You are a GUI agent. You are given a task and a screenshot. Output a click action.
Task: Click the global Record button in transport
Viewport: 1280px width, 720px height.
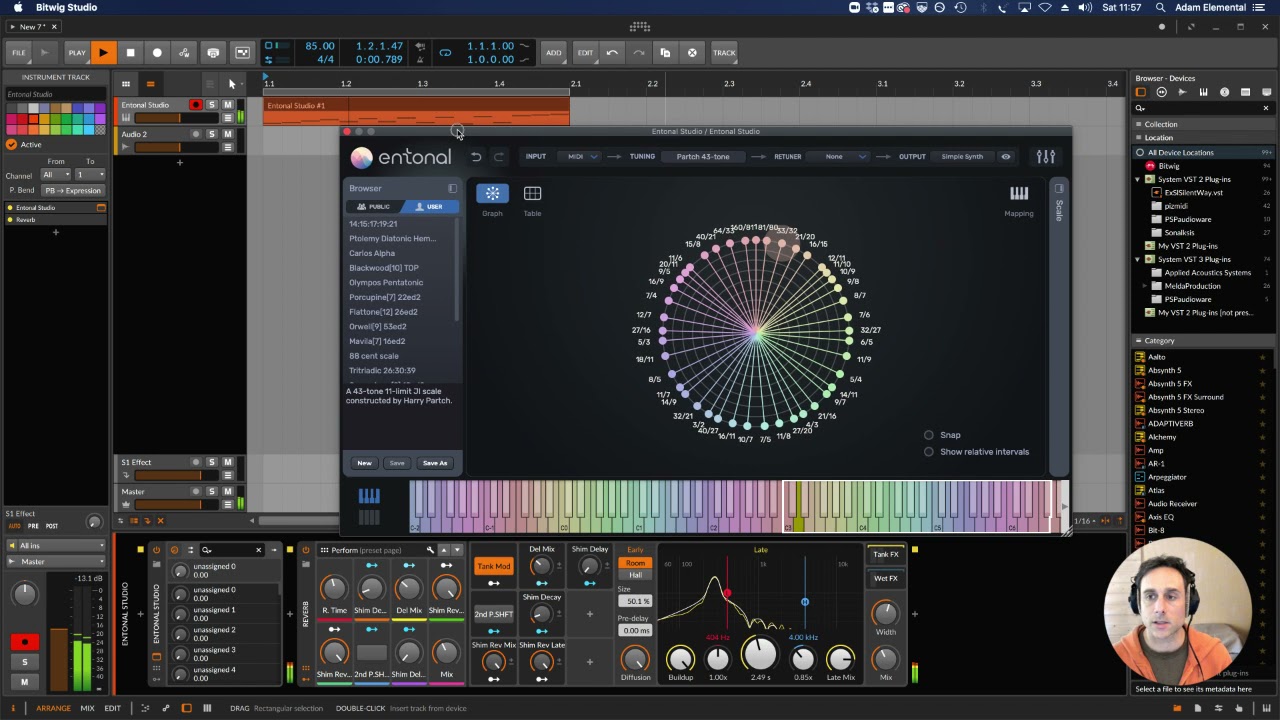(157, 53)
